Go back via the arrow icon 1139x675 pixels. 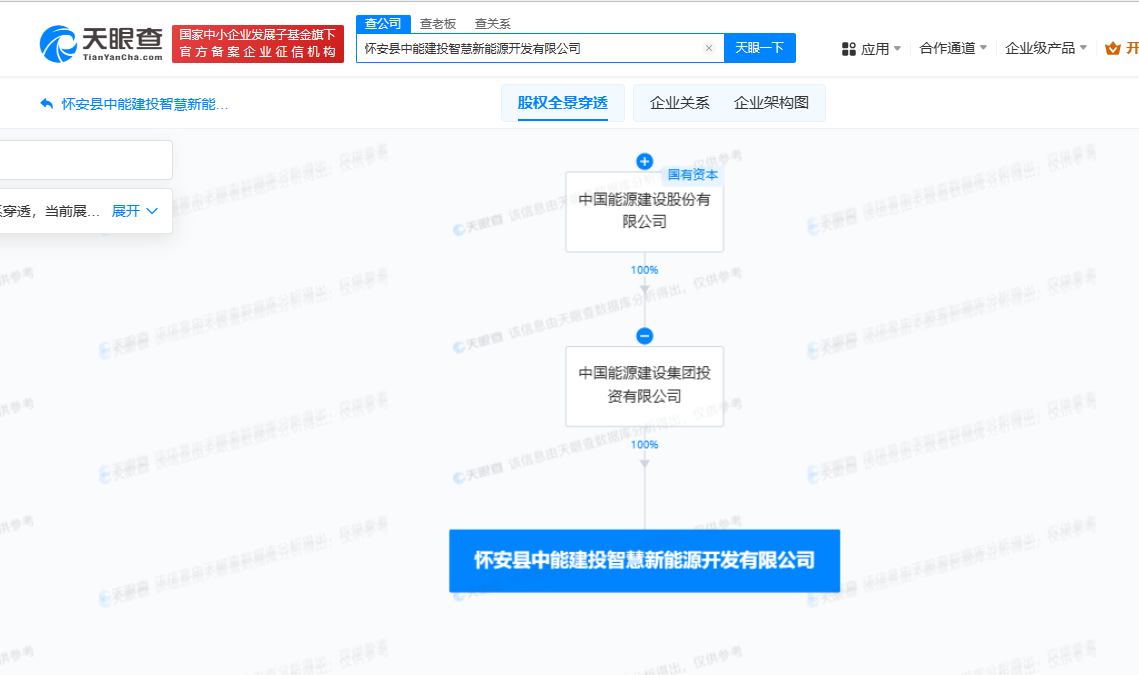(46, 104)
